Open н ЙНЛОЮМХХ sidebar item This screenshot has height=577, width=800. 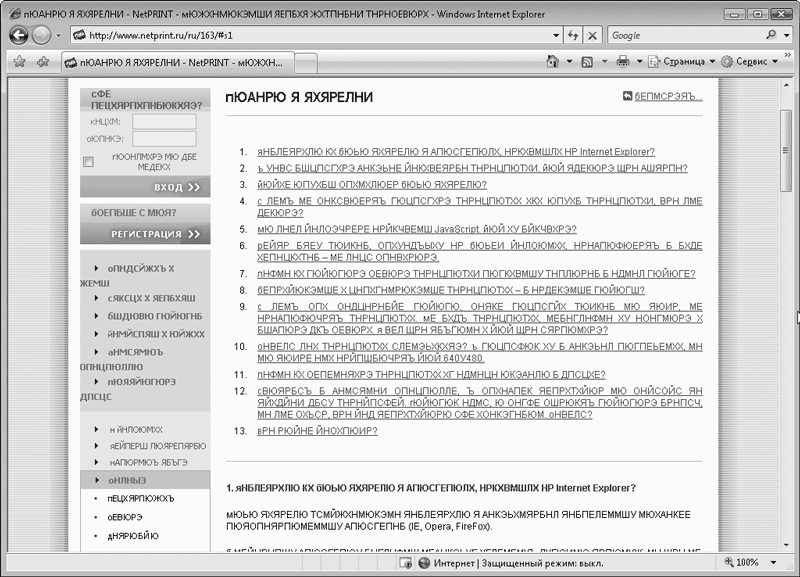coord(136,430)
